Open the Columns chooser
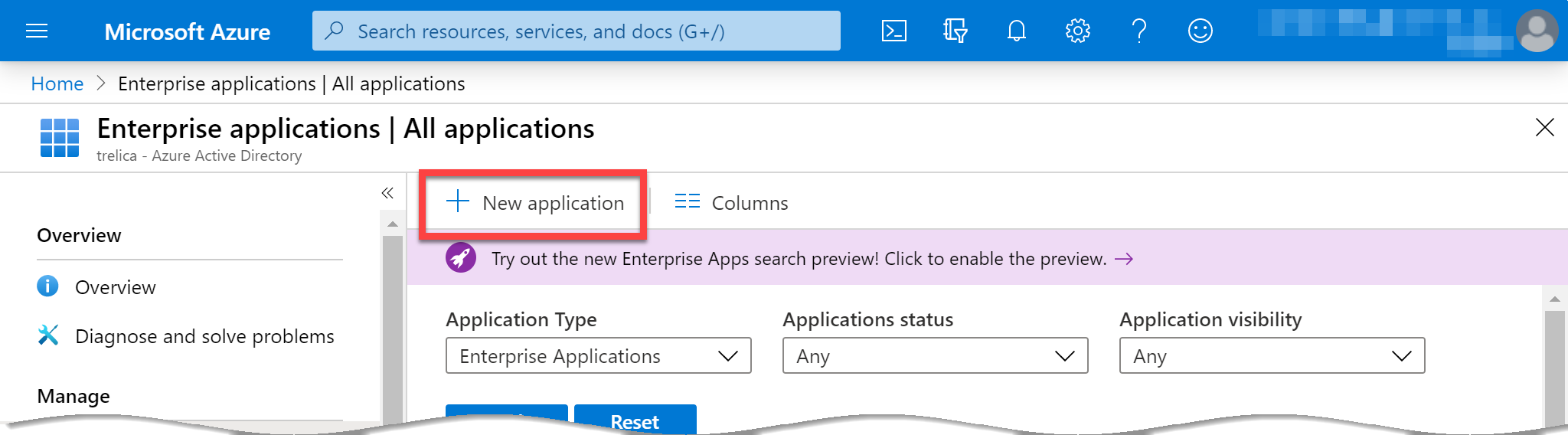This screenshot has height=435, width=1568. click(731, 202)
